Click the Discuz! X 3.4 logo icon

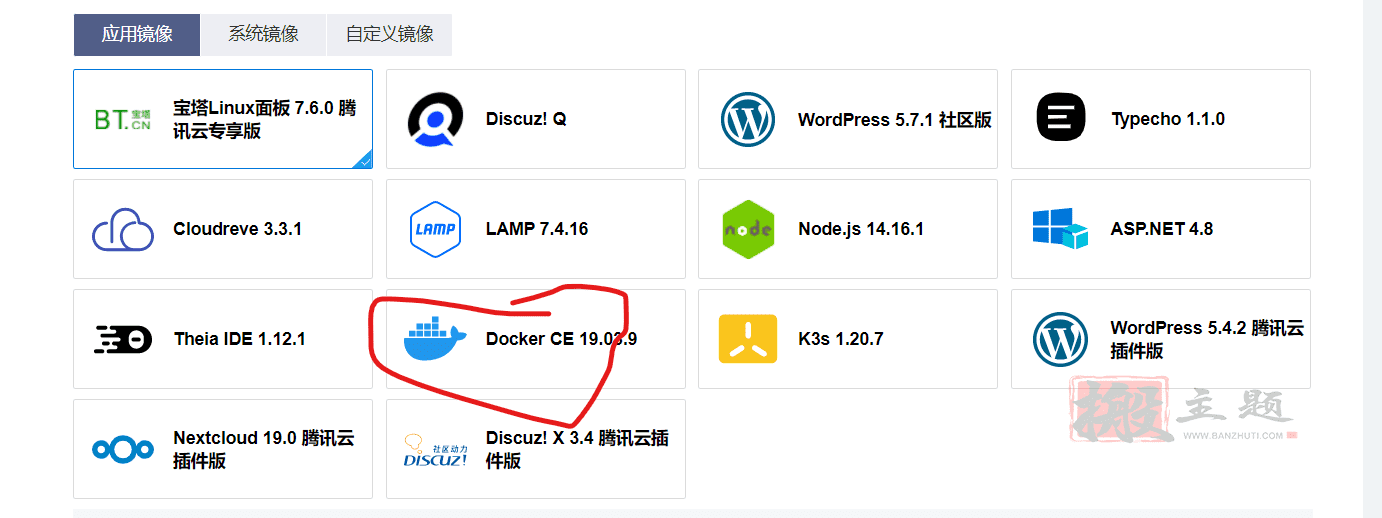pos(436,450)
